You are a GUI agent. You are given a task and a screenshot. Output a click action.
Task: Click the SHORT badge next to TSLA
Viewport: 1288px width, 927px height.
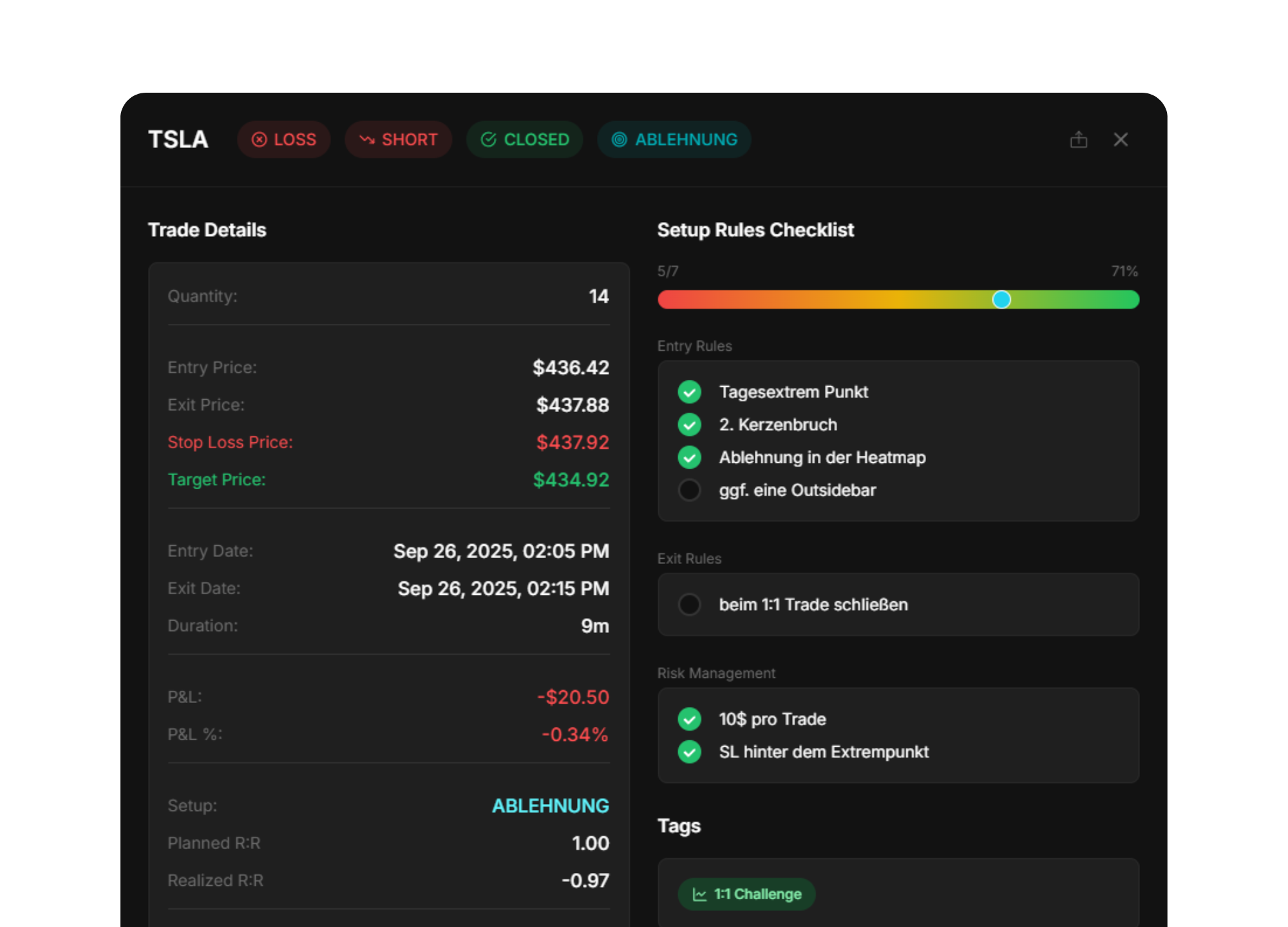click(398, 139)
